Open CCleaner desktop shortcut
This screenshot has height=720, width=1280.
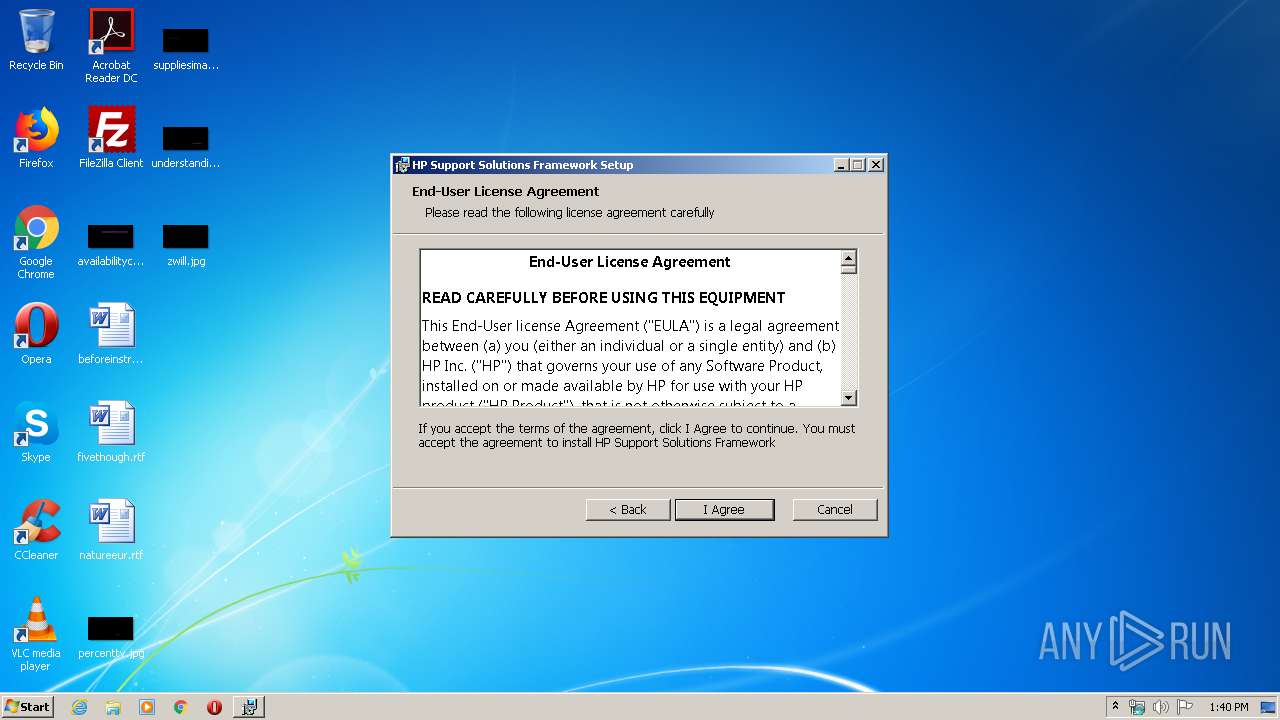(x=36, y=530)
